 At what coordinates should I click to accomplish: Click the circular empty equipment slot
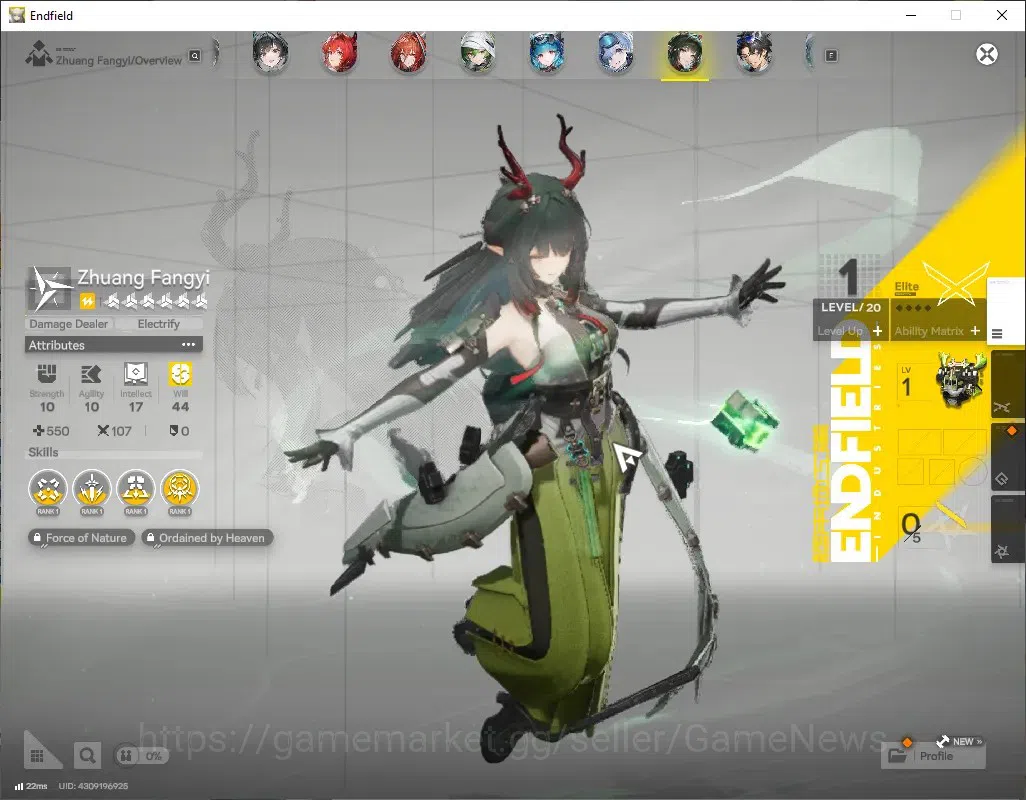click(972, 470)
